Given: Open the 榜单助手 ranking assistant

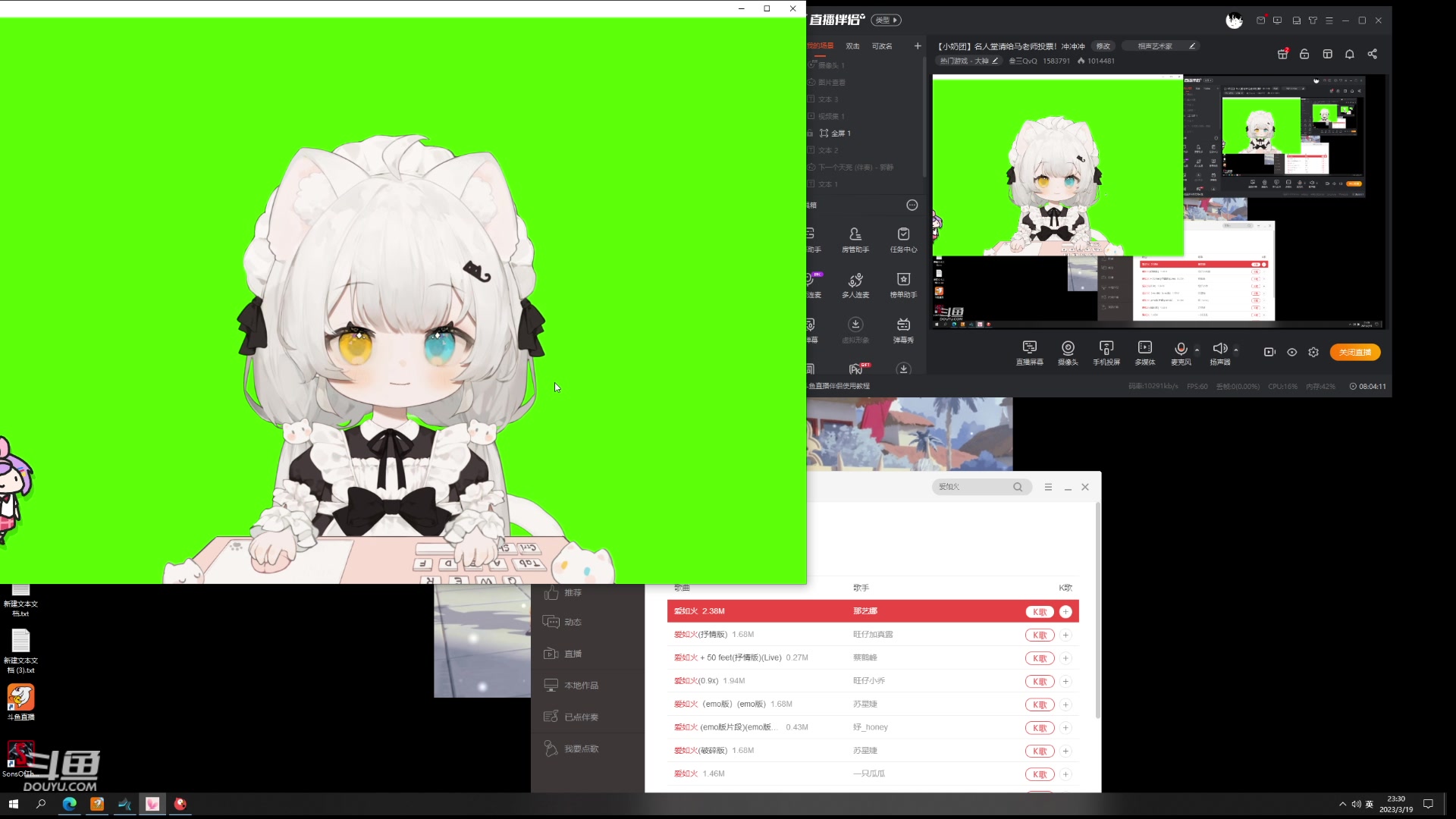Looking at the screenshot, I should (903, 284).
